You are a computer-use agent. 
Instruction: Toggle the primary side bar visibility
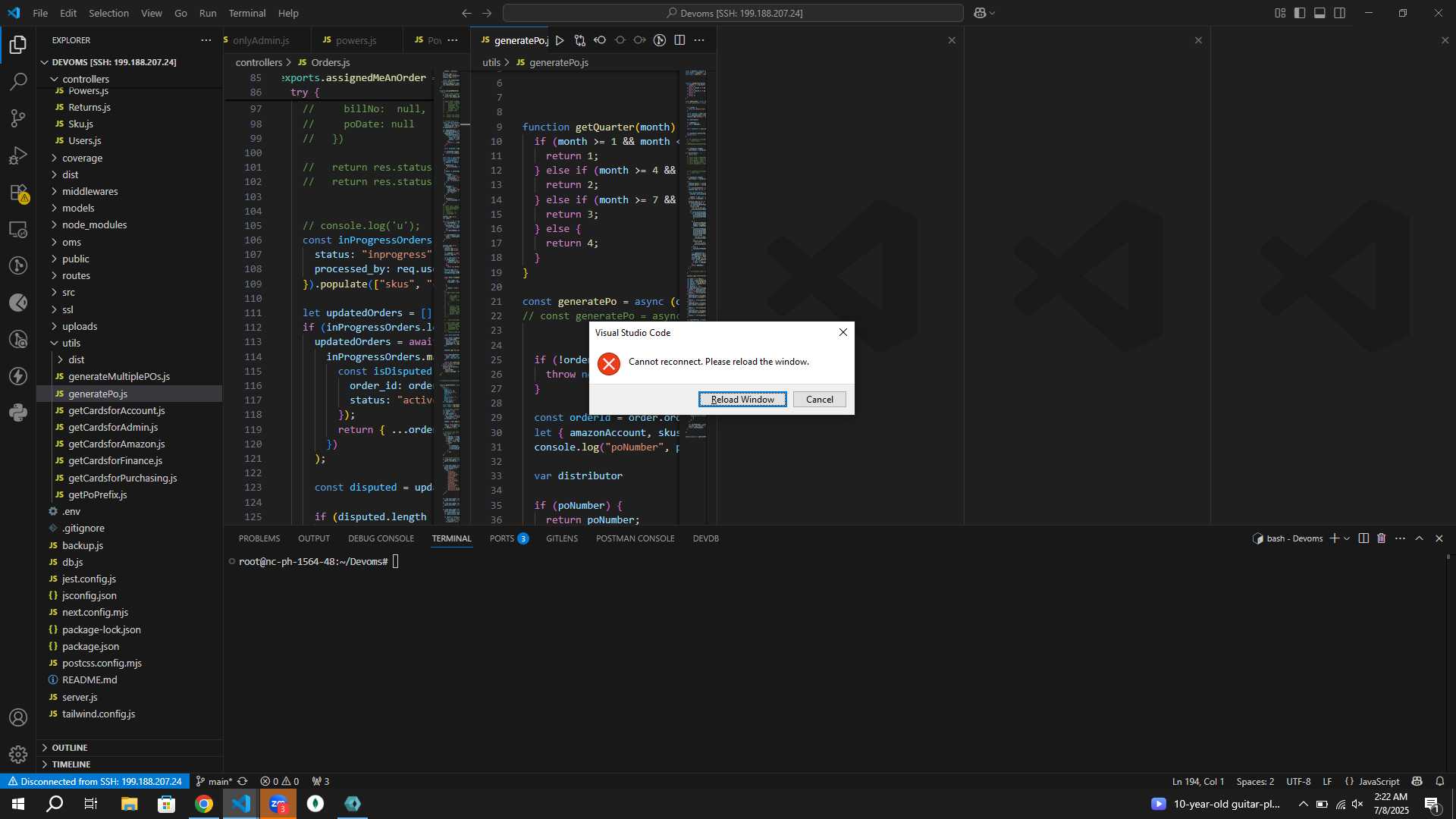point(1300,13)
